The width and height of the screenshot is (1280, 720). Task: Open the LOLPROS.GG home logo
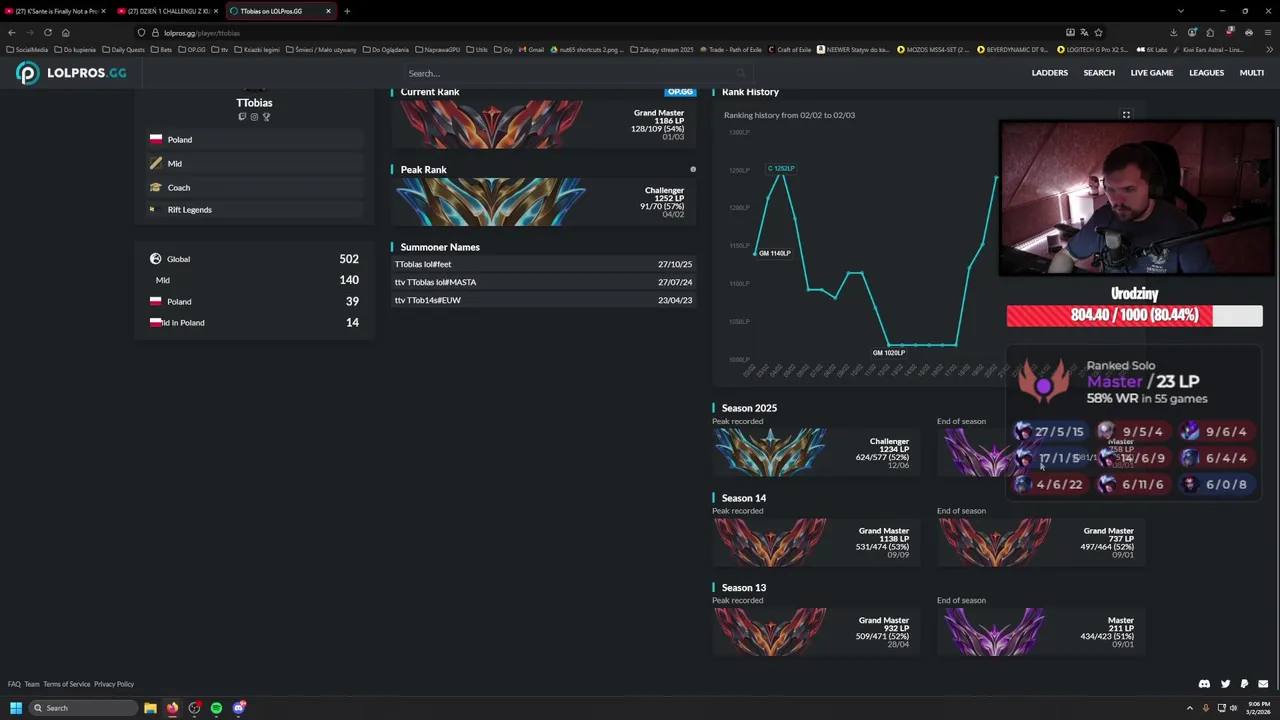(71, 72)
